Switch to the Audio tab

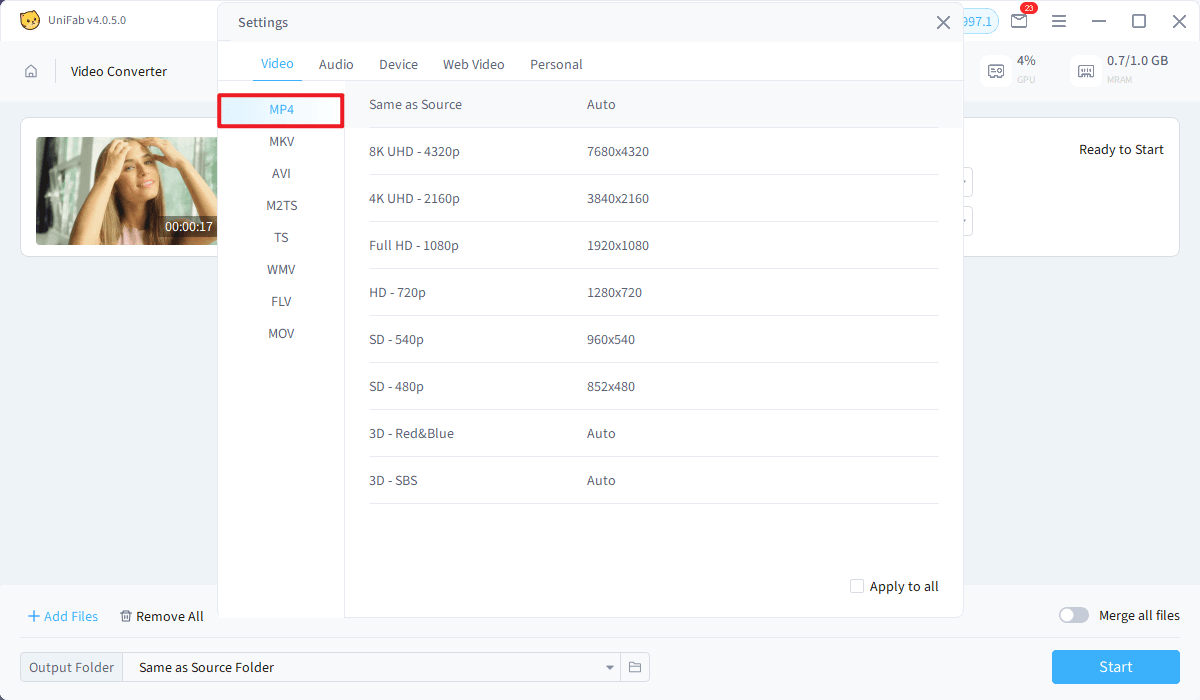(x=336, y=64)
